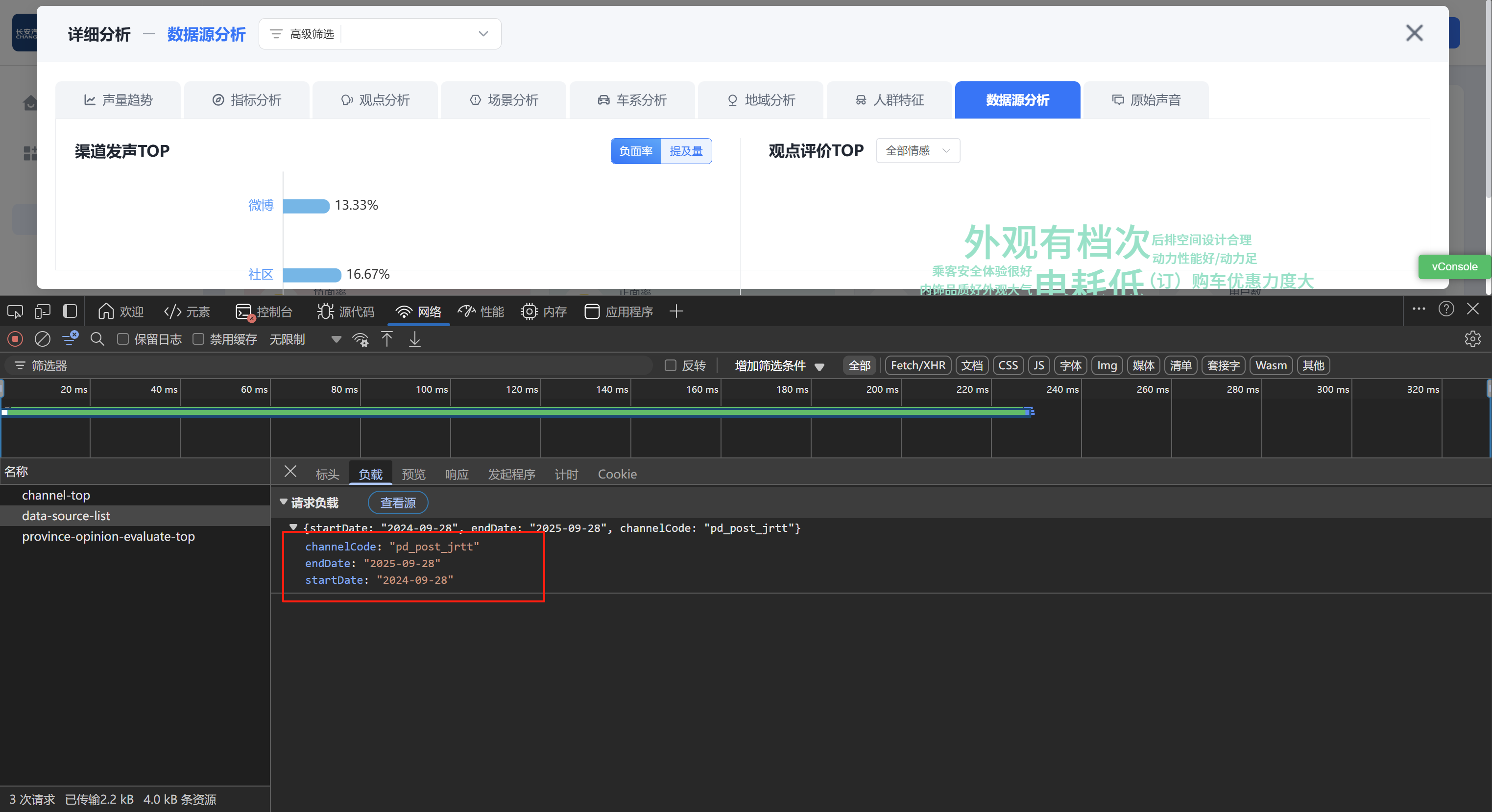Switch chart to 提及量
The height and width of the screenshot is (812, 1492).
click(686, 151)
